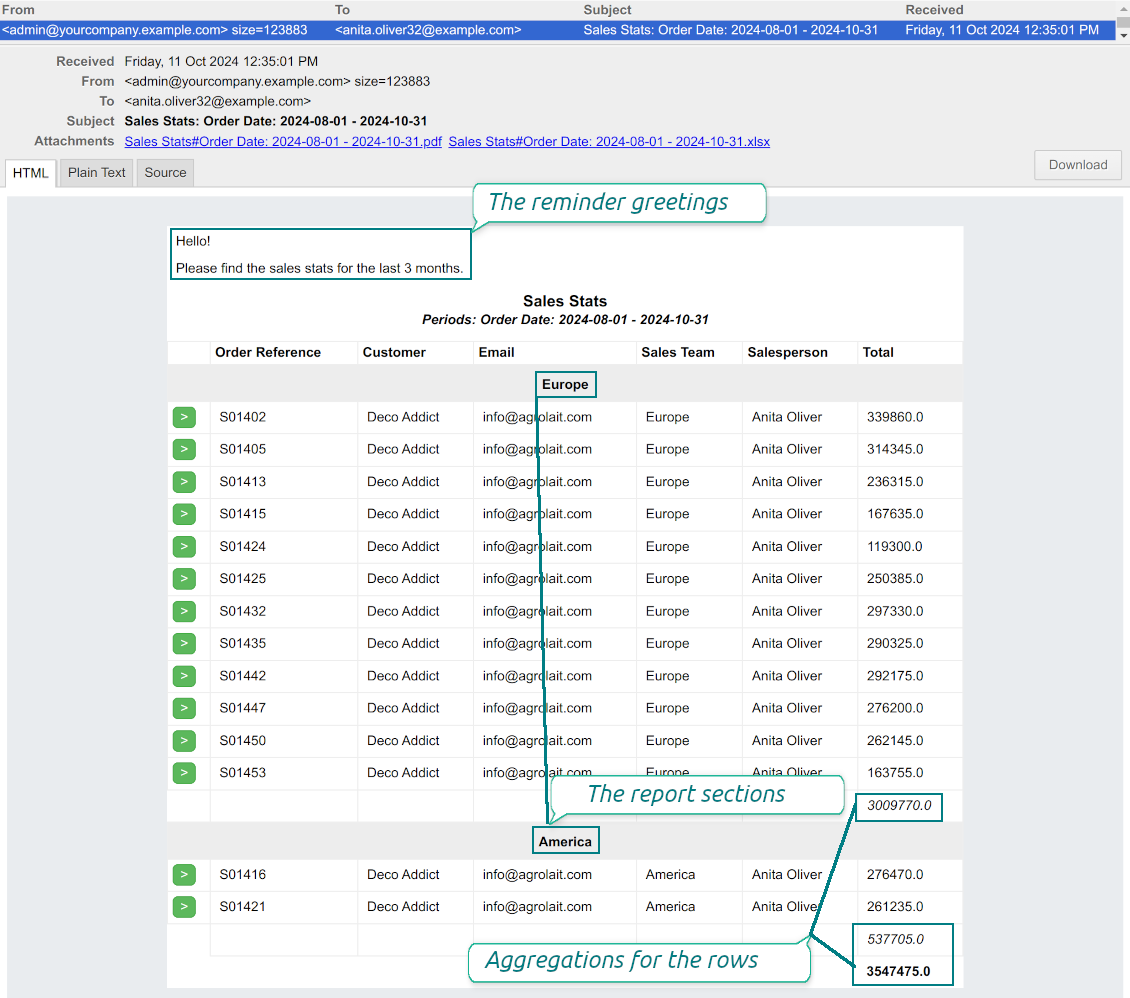1130x998 pixels.
Task: Open the green arrow for order S01450
Action: pyautogui.click(x=184, y=741)
